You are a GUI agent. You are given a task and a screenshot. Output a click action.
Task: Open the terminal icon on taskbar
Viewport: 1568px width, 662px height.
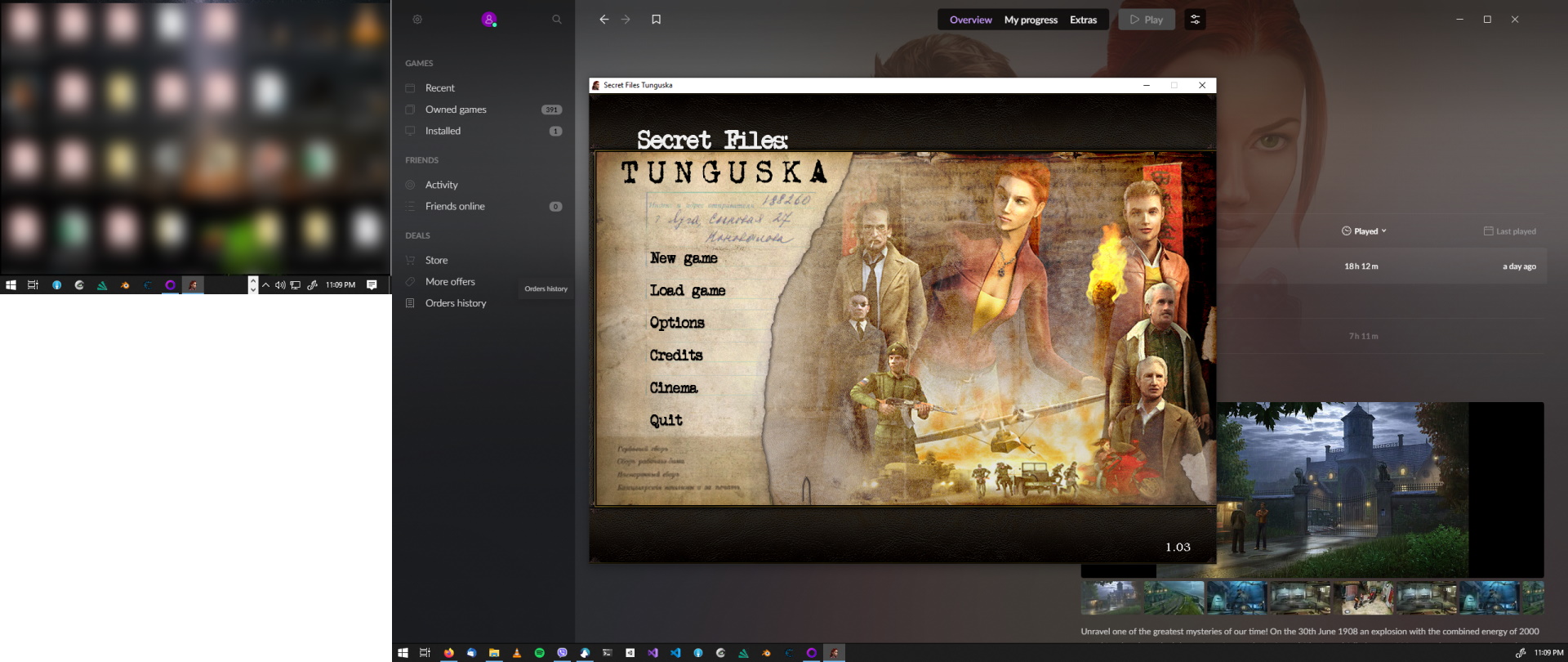(608, 653)
